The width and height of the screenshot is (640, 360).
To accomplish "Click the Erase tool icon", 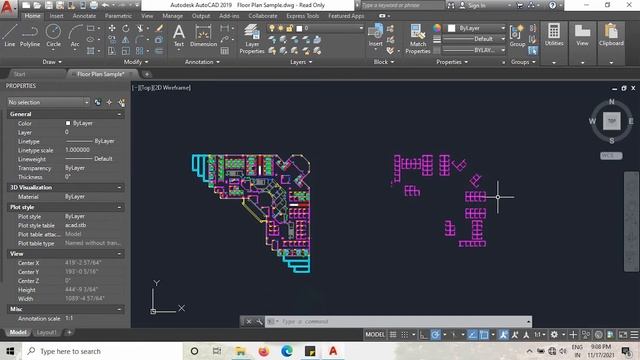I will (159, 28).
